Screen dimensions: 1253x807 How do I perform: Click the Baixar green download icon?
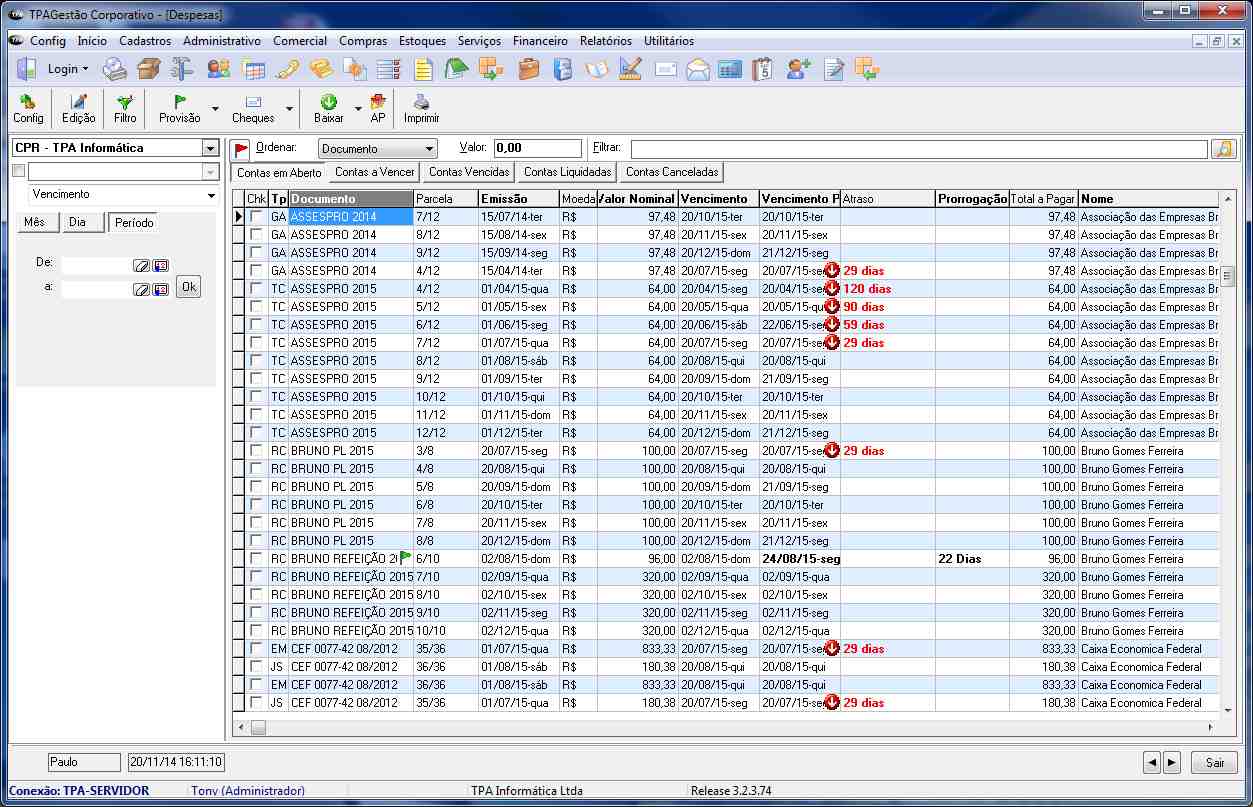point(328,101)
